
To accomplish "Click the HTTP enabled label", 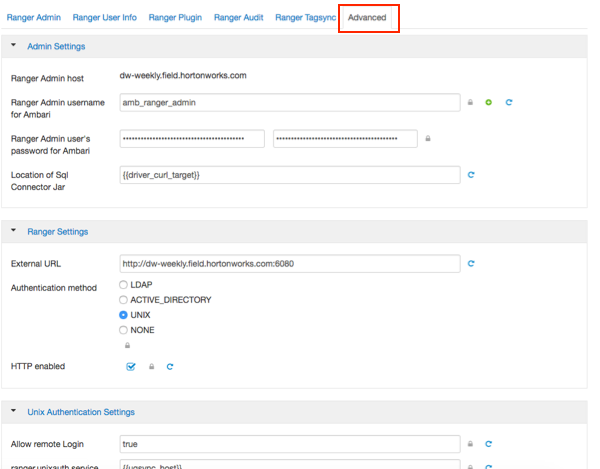I will tap(38, 366).
